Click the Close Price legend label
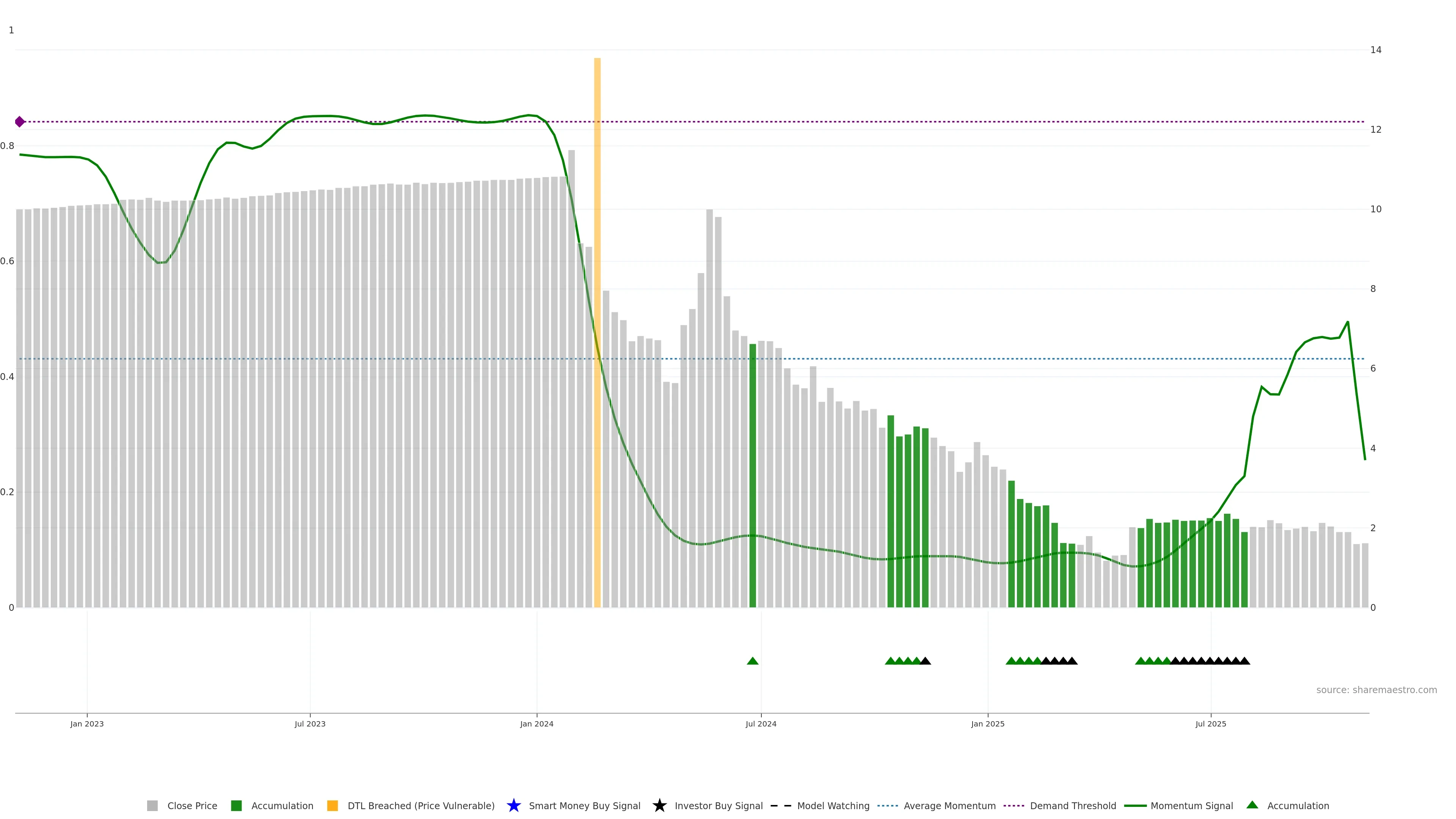The image size is (1456, 819). coord(192,805)
